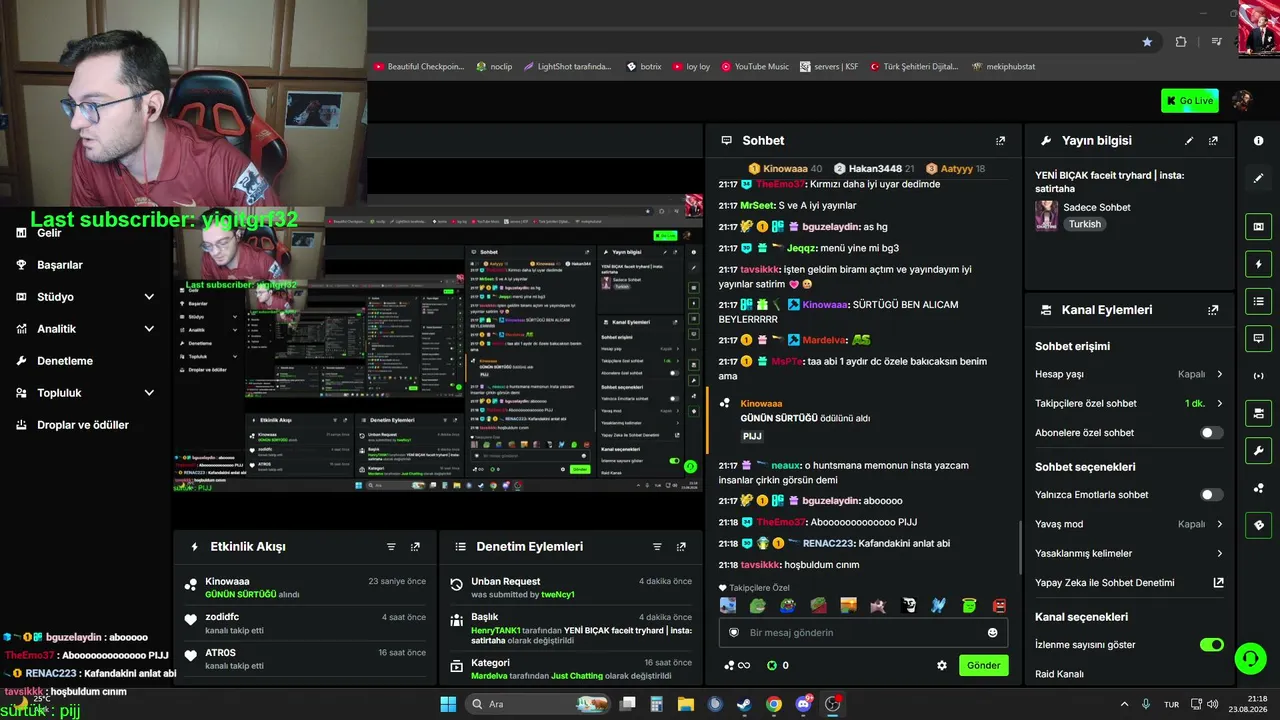The width and height of the screenshot is (1280, 720).
Task: Open Yavaş mod setting chevron
Action: coord(1219,524)
